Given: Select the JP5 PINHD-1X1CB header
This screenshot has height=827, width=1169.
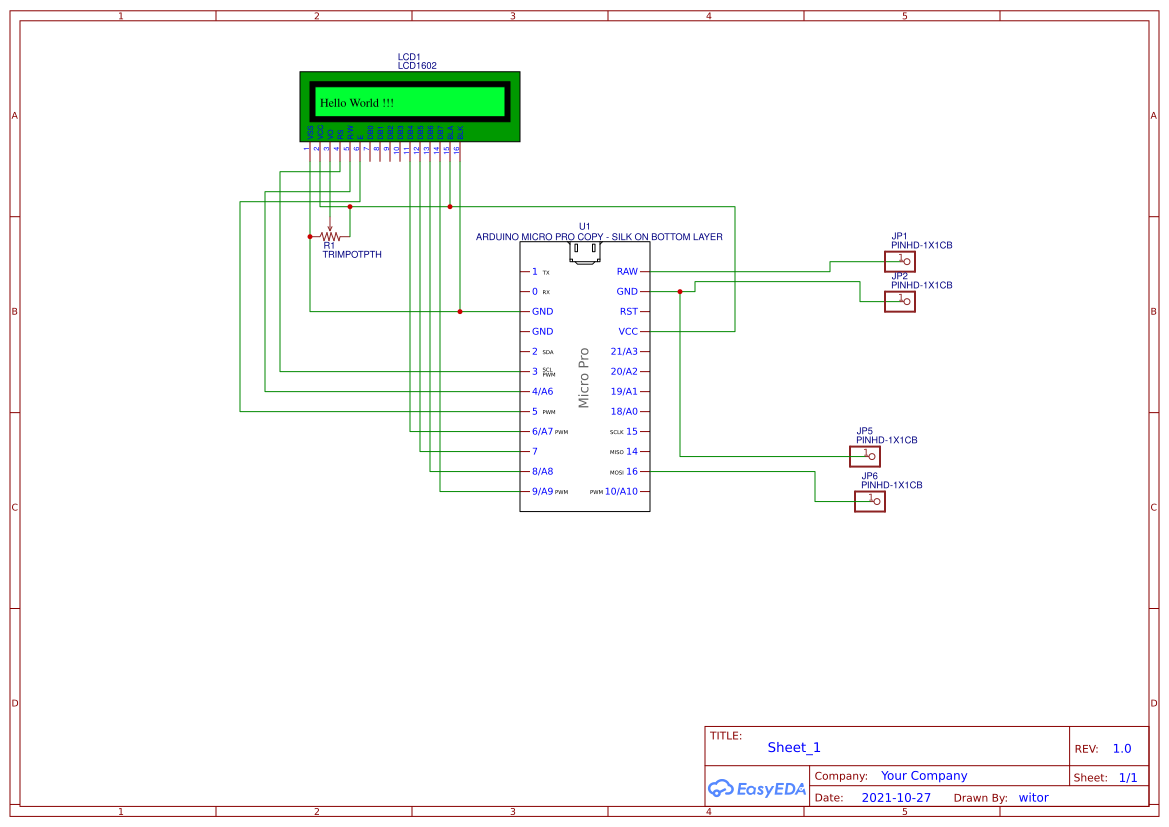Looking at the screenshot, I should click(866, 456).
